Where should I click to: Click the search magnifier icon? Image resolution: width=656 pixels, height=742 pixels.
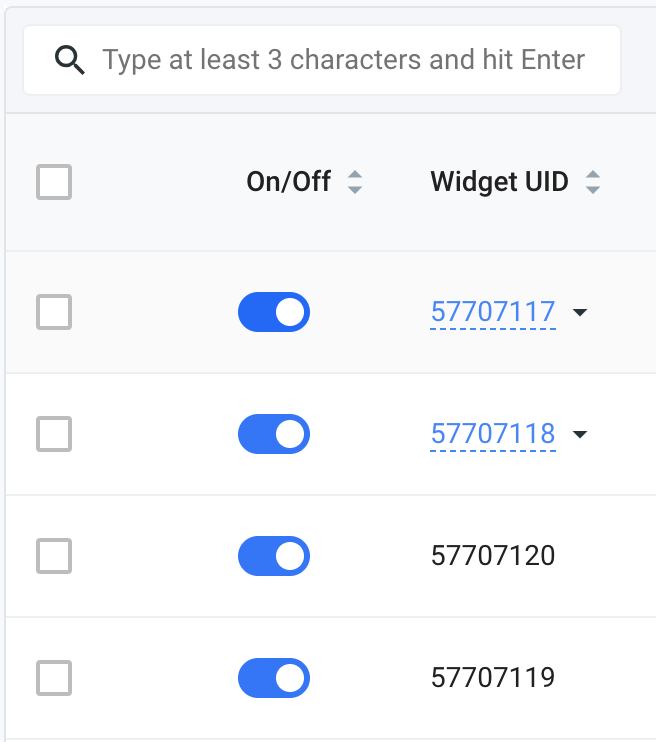pos(69,60)
